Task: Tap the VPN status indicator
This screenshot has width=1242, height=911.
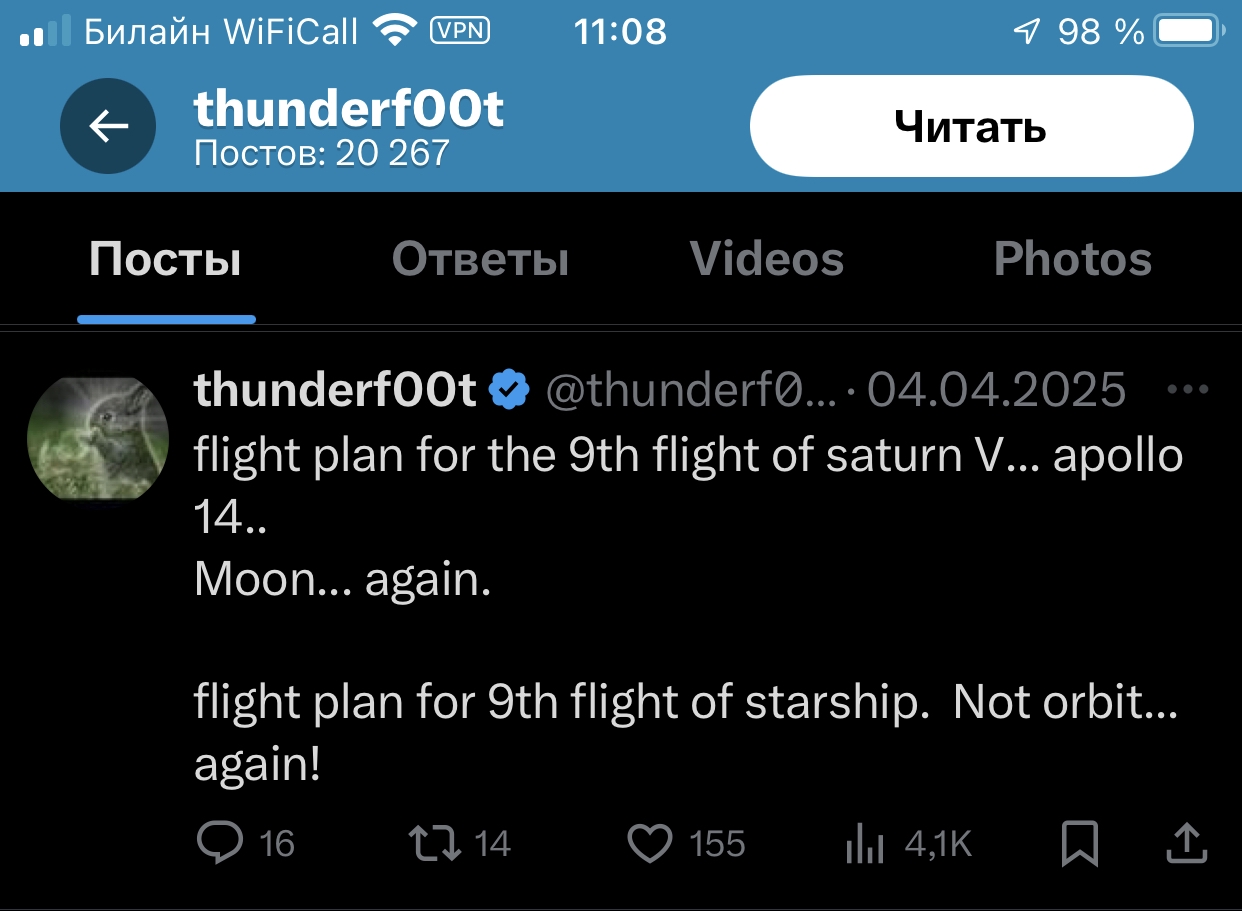Action: pyautogui.click(x=460, y=31)
